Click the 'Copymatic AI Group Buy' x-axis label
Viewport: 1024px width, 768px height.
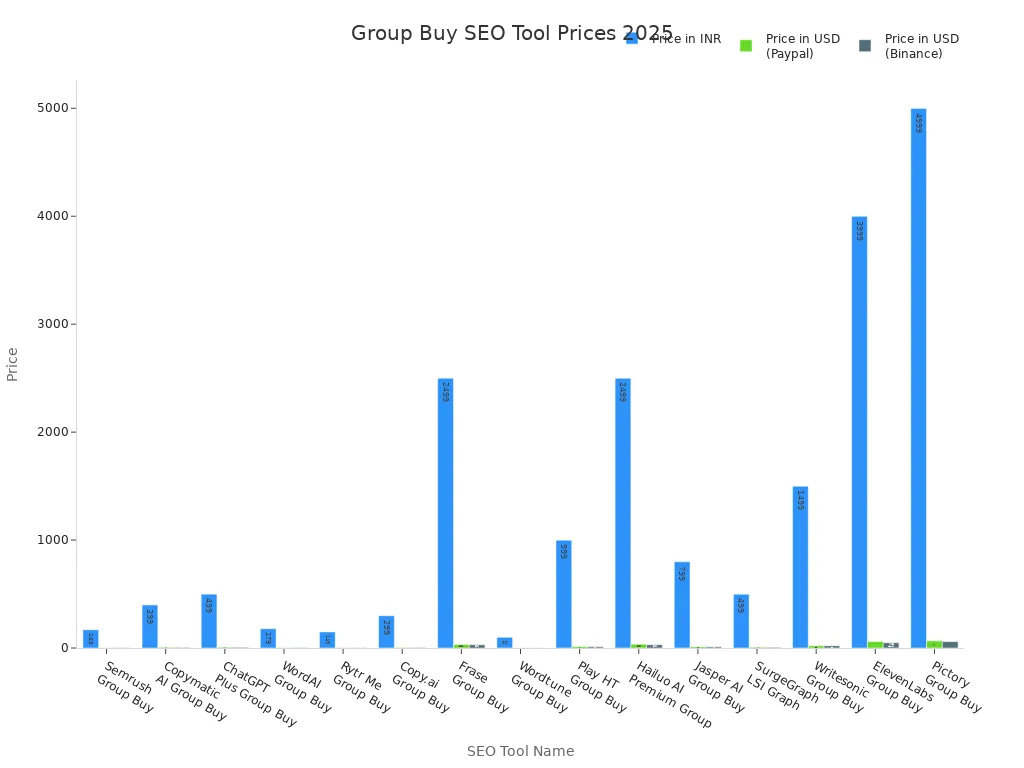tap(191, 691)
